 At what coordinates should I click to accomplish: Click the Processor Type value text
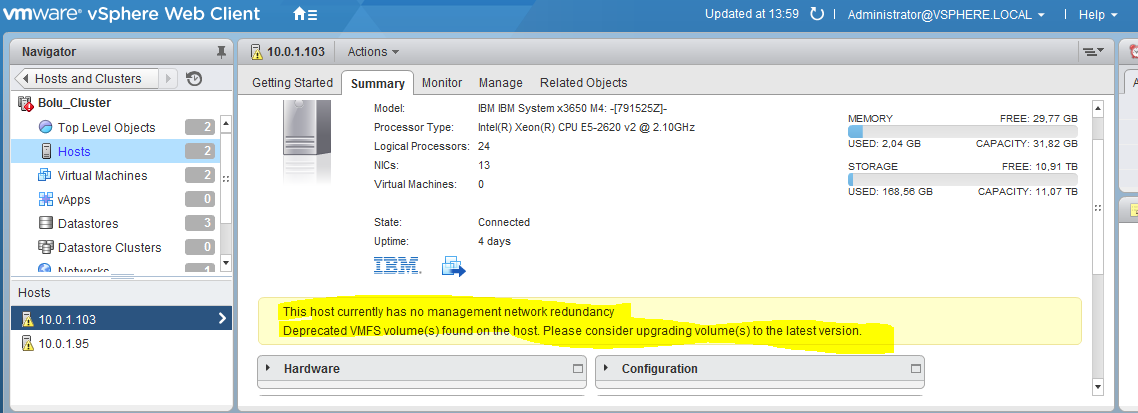586,127
